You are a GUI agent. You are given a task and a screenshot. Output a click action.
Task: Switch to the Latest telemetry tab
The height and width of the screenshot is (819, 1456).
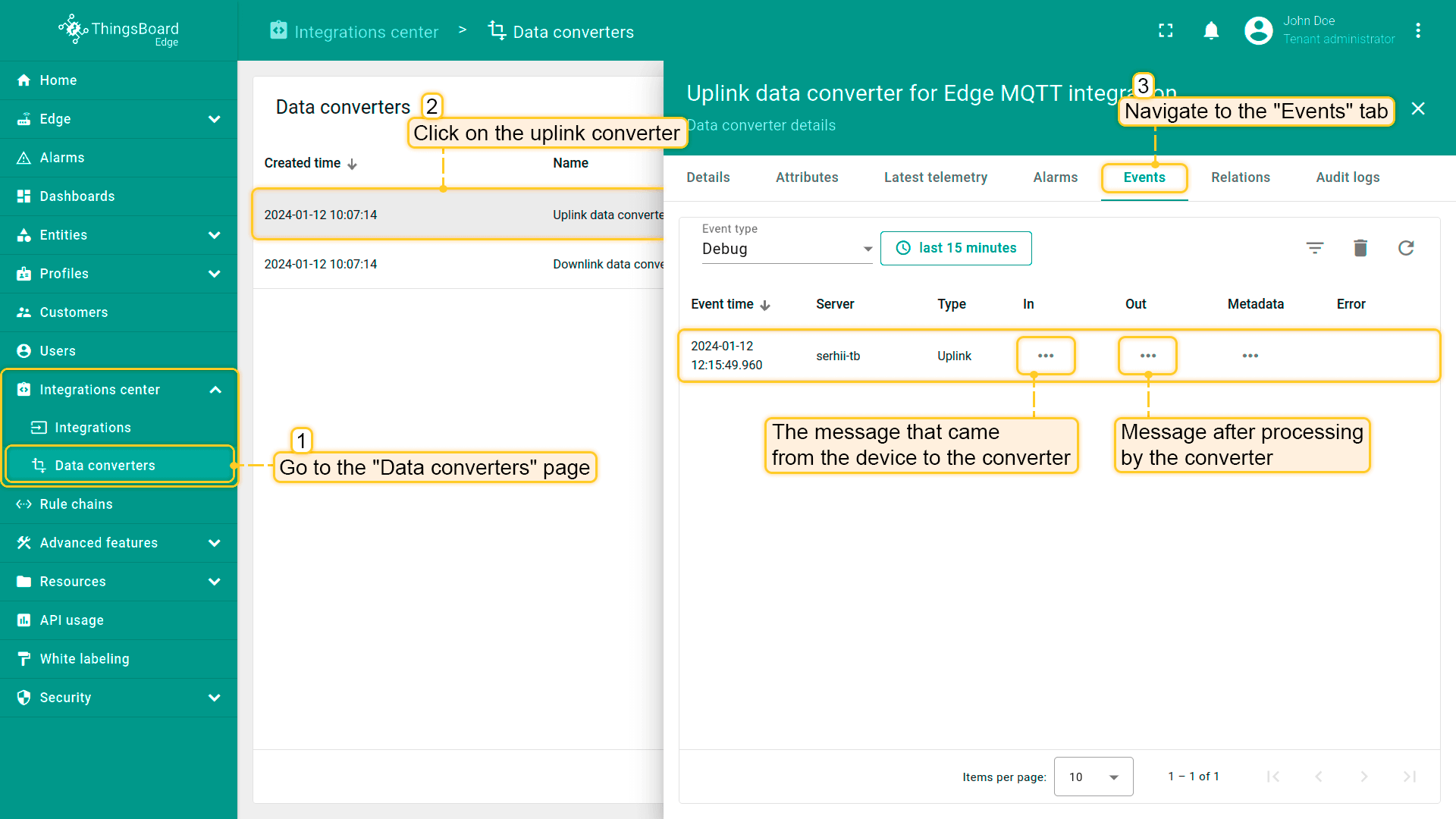[x=935, y=177]
